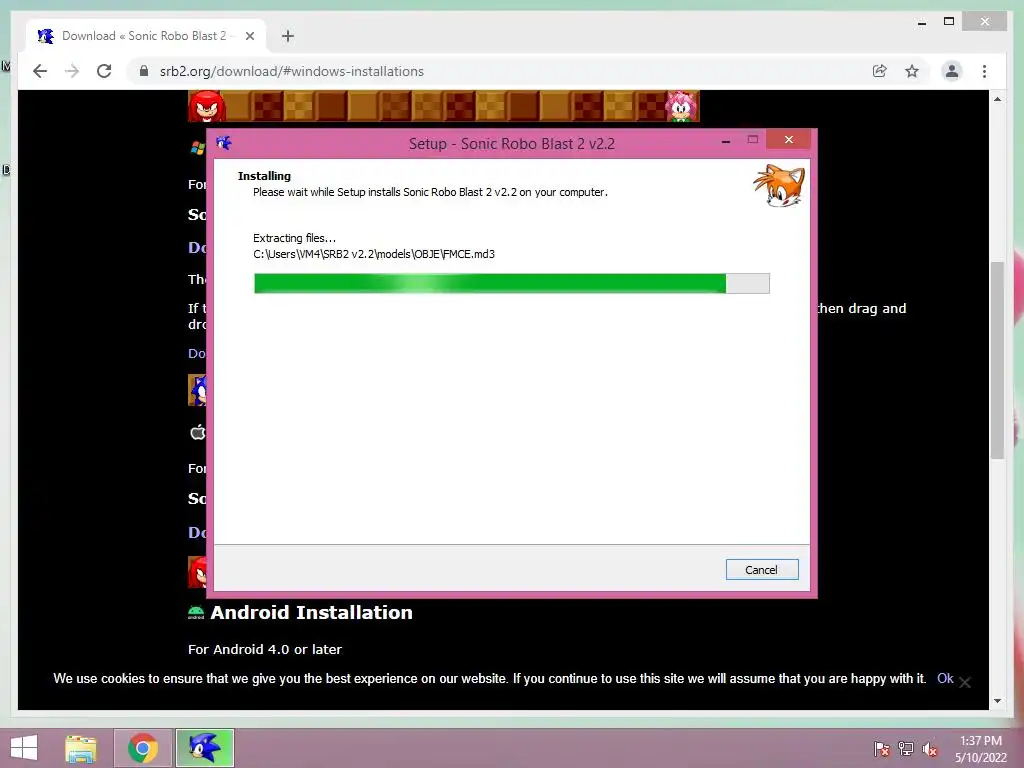Click the Apple logo icon on page
Viewport: 1024px width, 768px height.
[197, 432]
